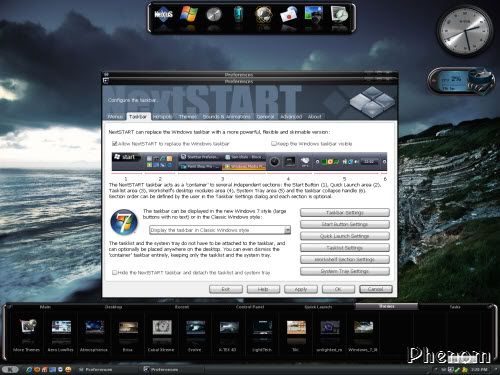
Task: Click the blue oval desktop widget under the clock
Action: (461, 81)
